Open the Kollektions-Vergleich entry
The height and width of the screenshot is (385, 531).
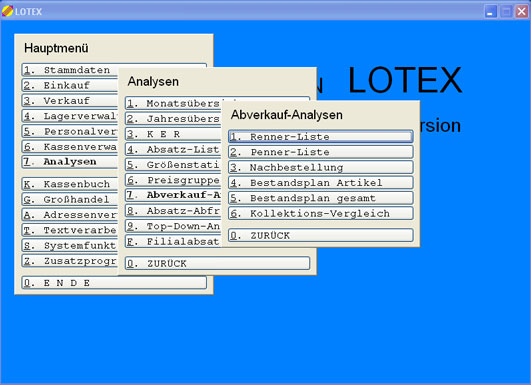(321, 213)
